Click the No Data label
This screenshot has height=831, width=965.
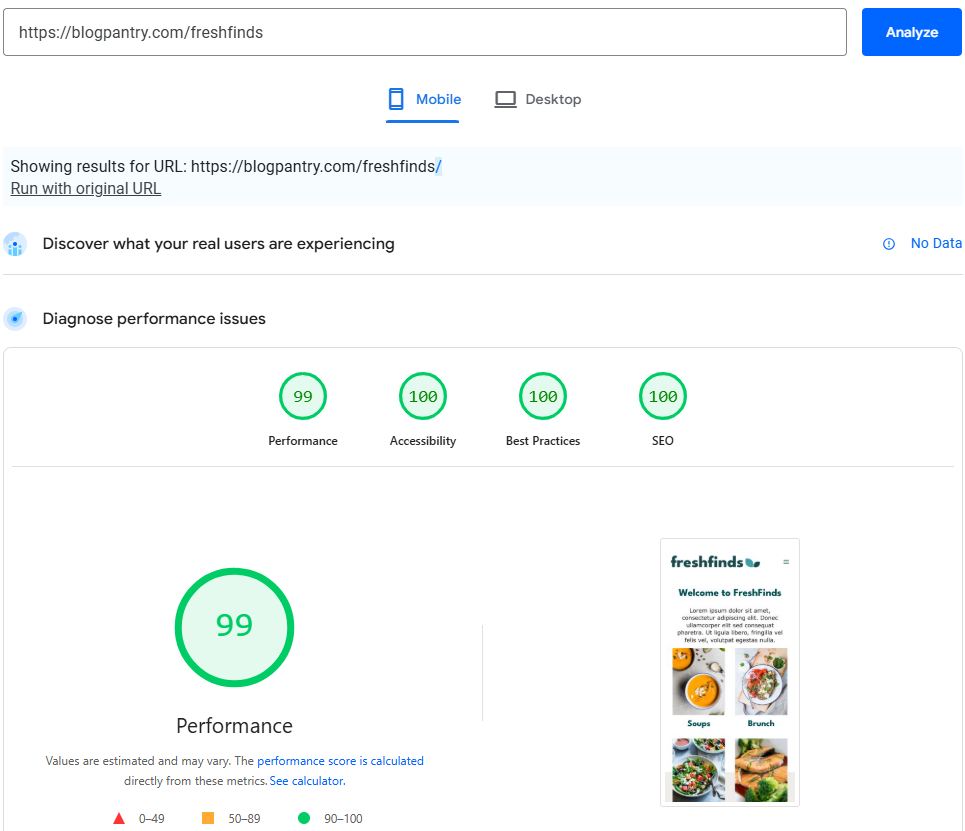pos(936,243)
